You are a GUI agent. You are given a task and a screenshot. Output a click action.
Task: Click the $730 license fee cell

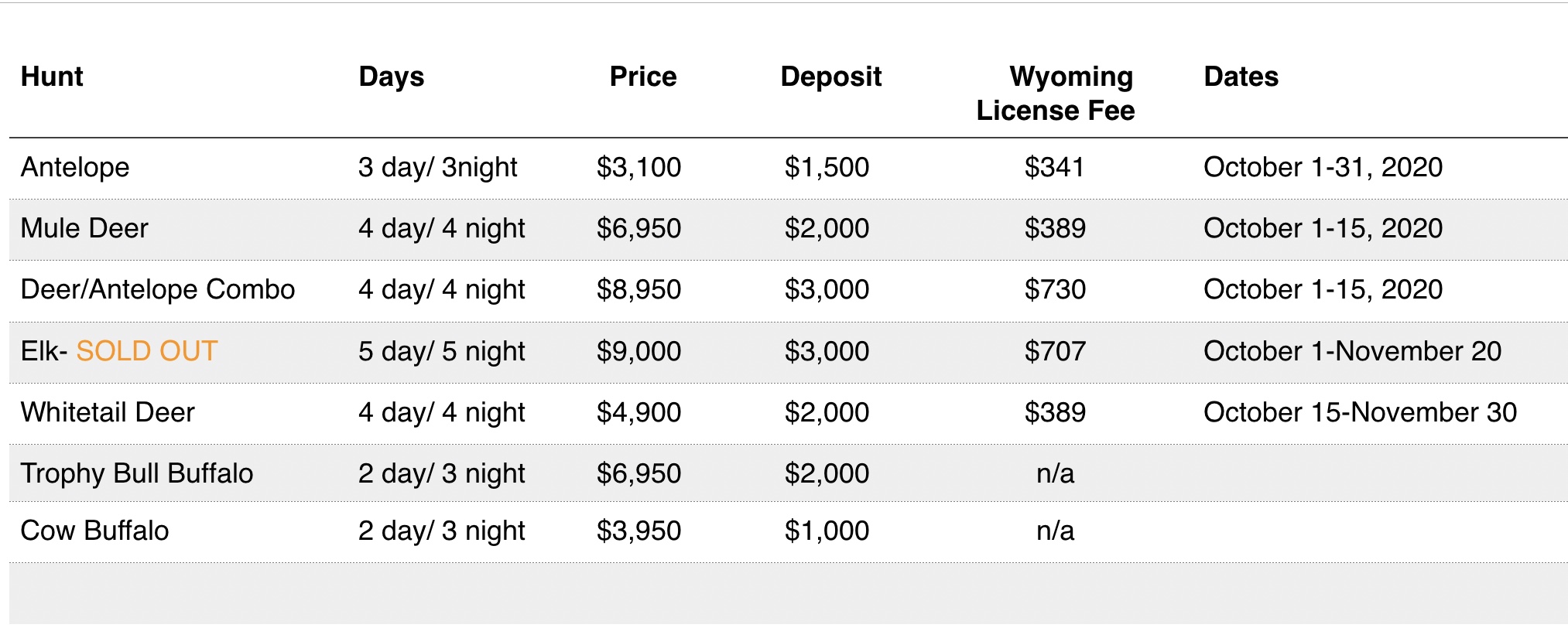coord(1055,289)
